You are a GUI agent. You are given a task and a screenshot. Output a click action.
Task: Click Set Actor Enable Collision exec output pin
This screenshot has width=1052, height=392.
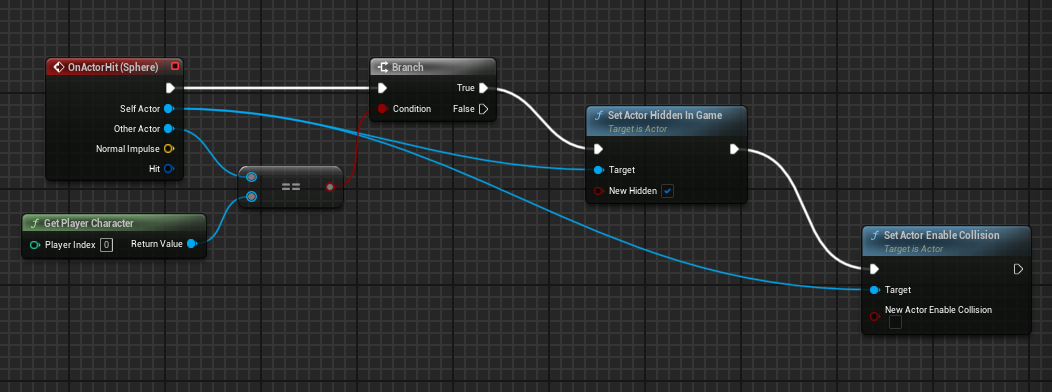pyautogui.click(x=1018, y=269)
